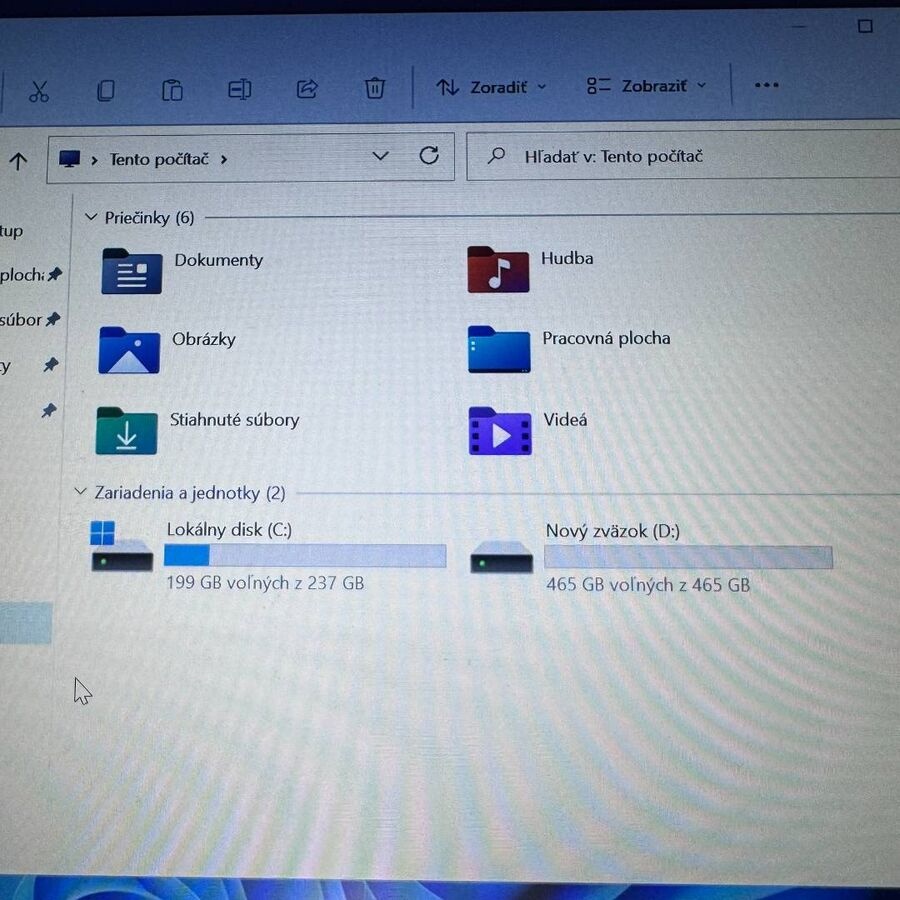Click the Up arrow navigation button
This screenshot has width=900, height=900.
[18, 161]
